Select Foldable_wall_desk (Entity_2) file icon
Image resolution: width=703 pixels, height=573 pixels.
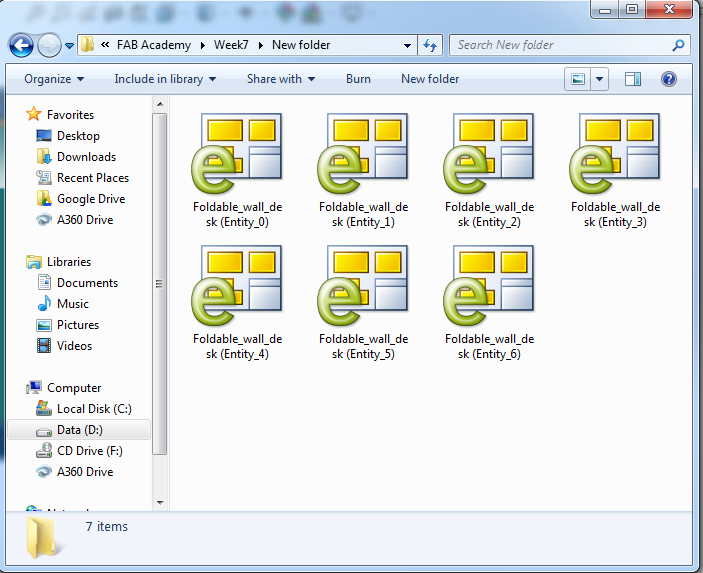489,153
